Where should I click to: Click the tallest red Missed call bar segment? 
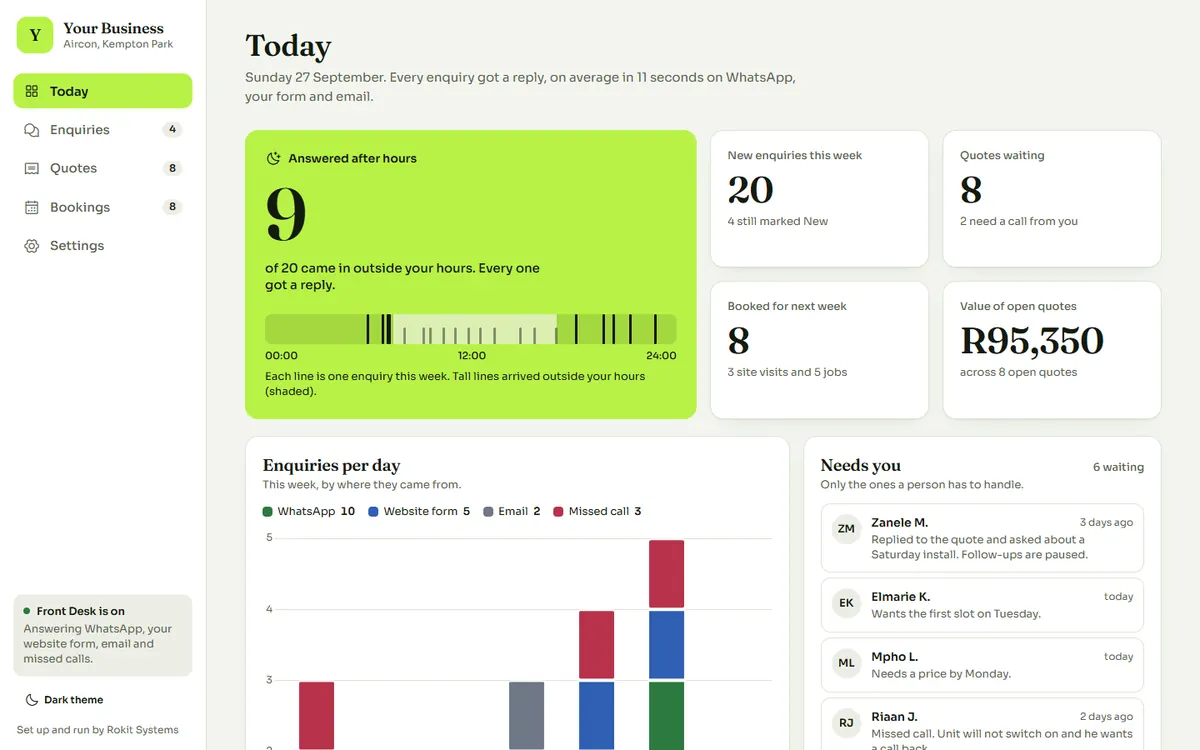666,574
